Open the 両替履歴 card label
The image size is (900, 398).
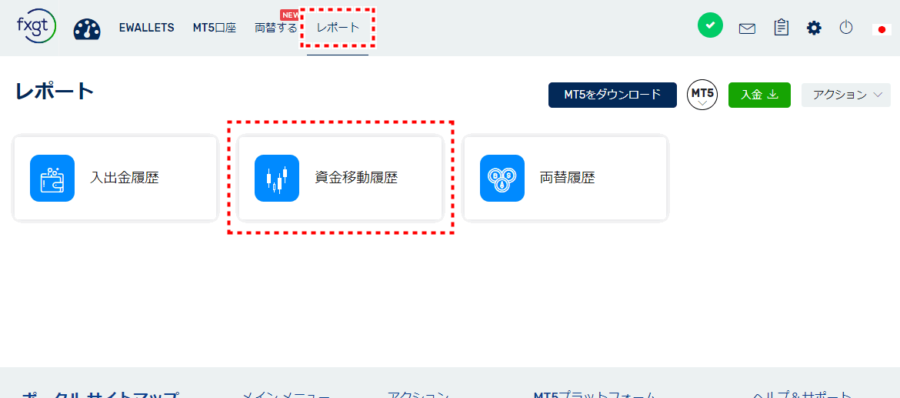568,178
